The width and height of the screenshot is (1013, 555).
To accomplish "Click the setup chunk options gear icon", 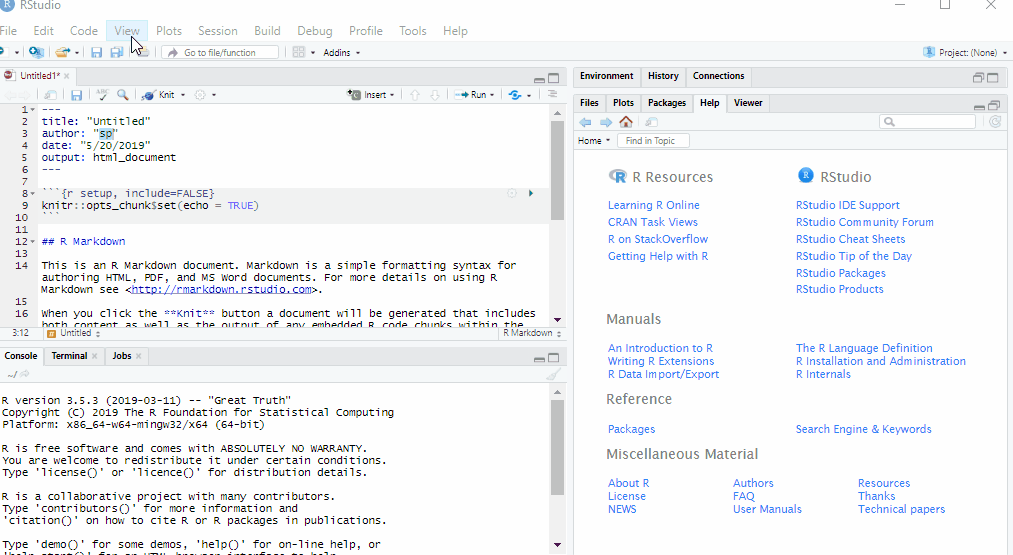I will coord(512,193).
